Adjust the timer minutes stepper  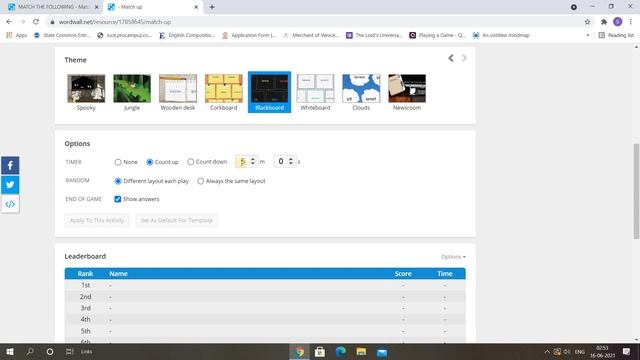pyautogui.click(x=253, y=162)
